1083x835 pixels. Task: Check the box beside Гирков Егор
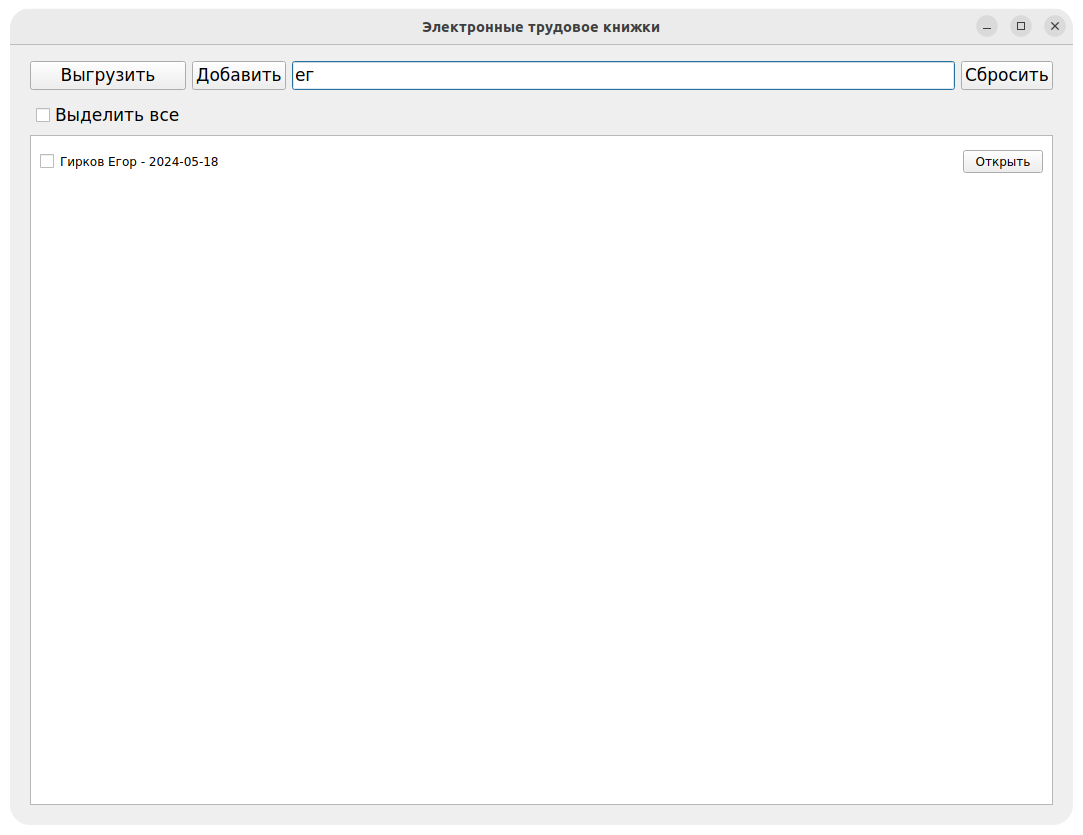[47, 162]
